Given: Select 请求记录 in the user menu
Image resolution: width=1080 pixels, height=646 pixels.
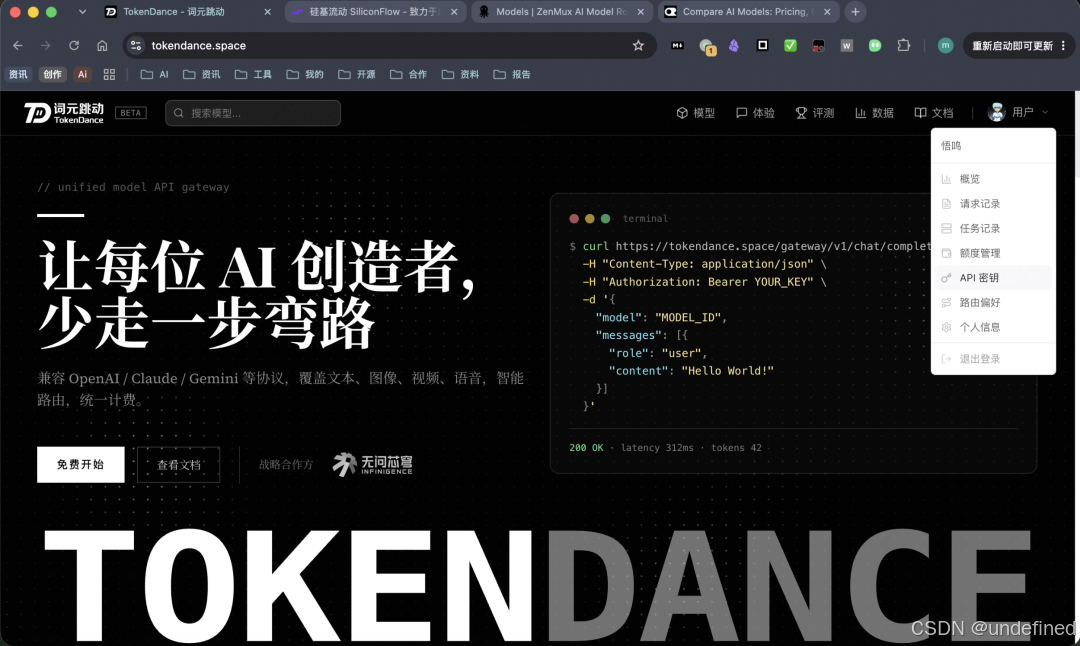Looking at the screenshot, I should (993, 204).
